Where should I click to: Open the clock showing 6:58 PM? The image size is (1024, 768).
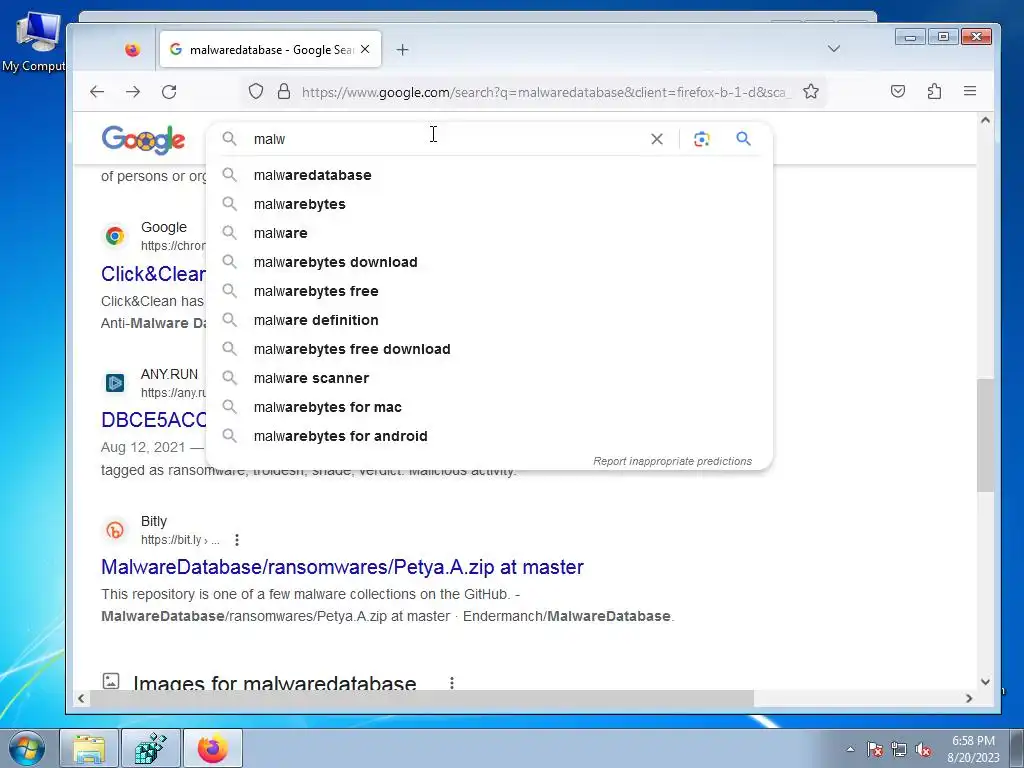(x=973, y=749)
